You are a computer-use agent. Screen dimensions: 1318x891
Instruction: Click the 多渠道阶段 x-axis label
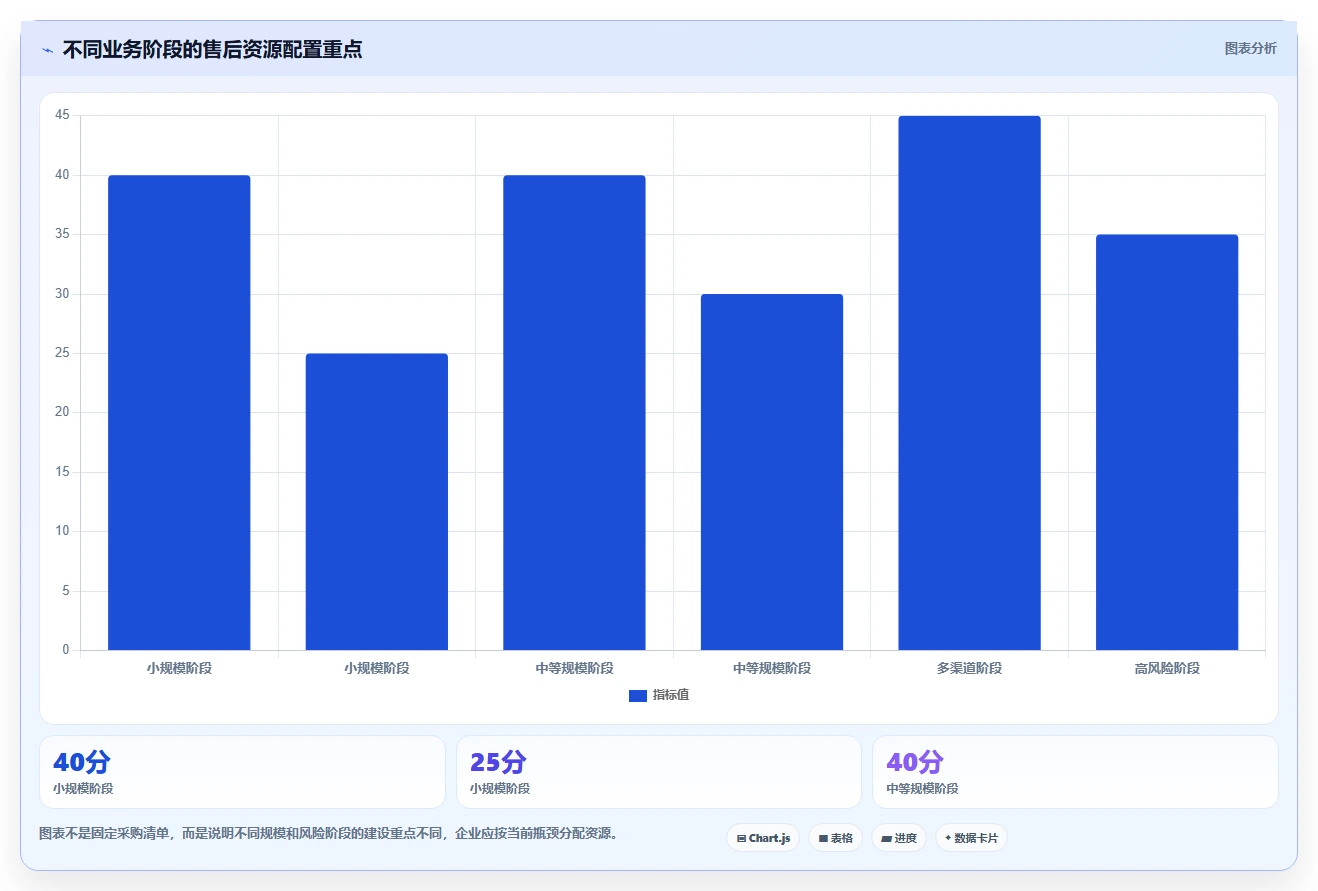pyautogui.click(x=969, y=668)
